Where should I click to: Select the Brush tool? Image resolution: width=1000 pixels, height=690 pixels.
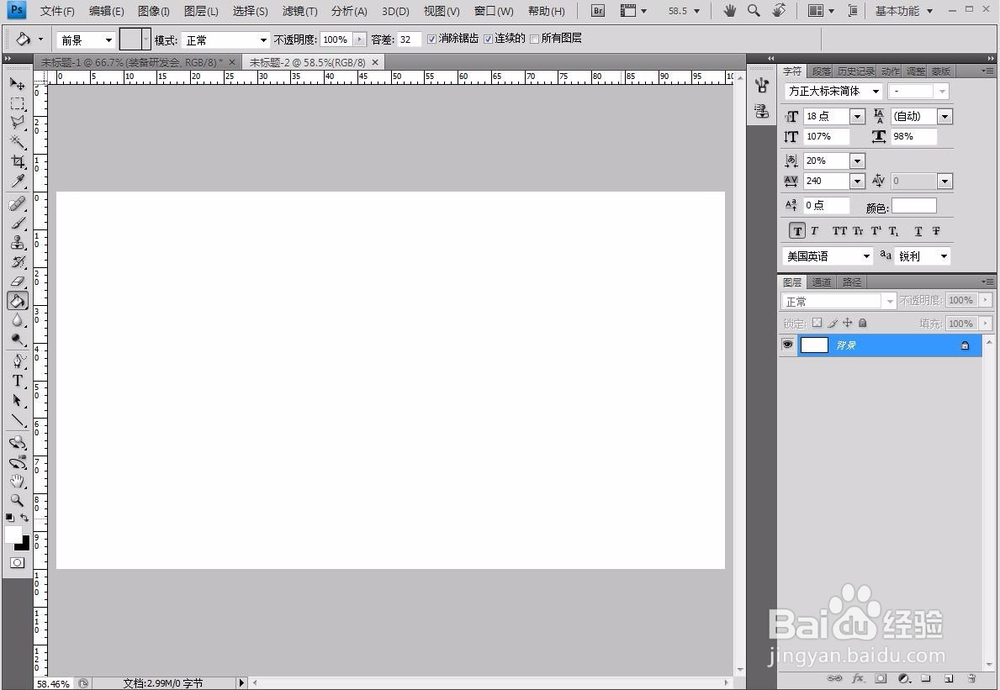[x=17, y=223]
